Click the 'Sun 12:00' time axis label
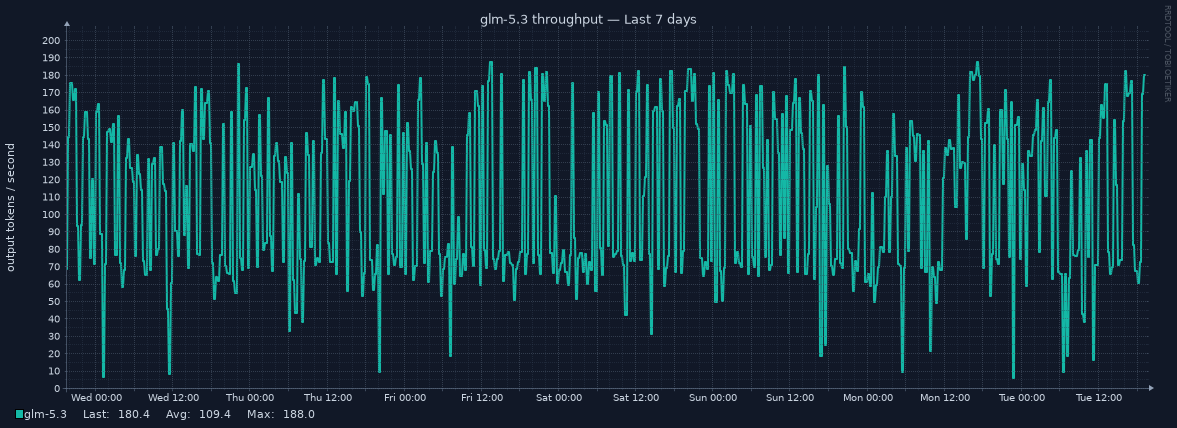This screenshot has height=428, width=1177. [790, 398]
